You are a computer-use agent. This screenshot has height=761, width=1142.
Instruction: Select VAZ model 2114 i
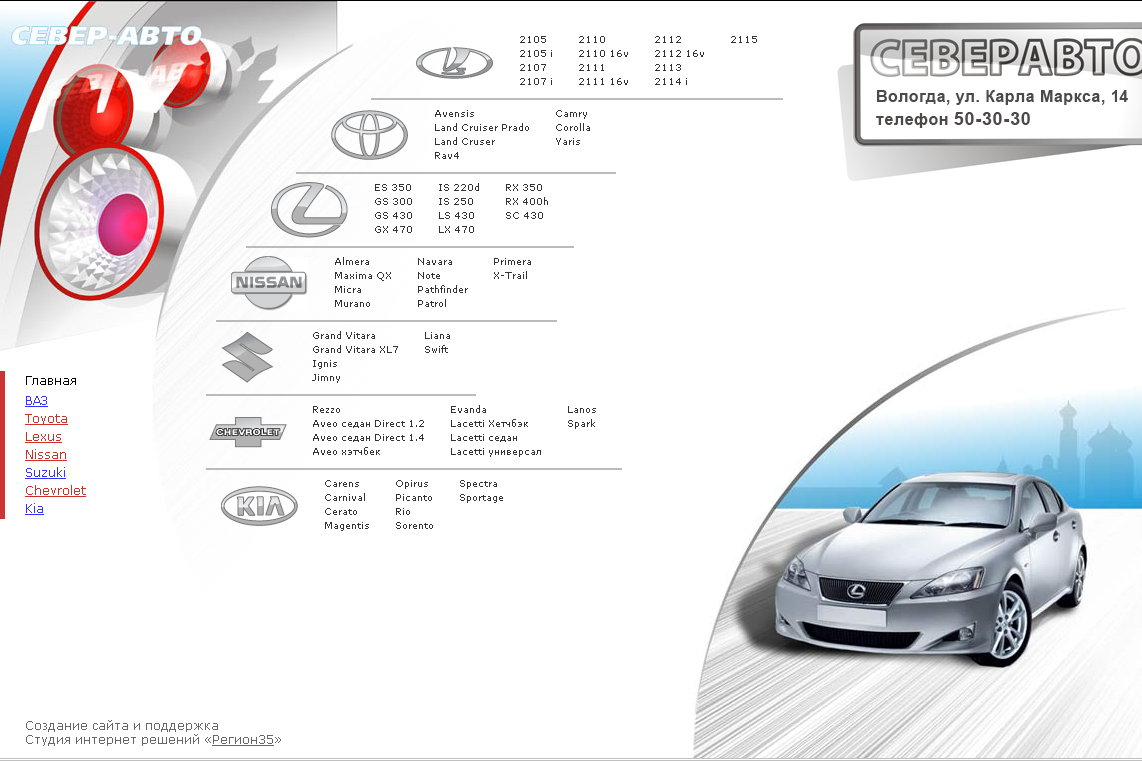click(x=671, y=82)
